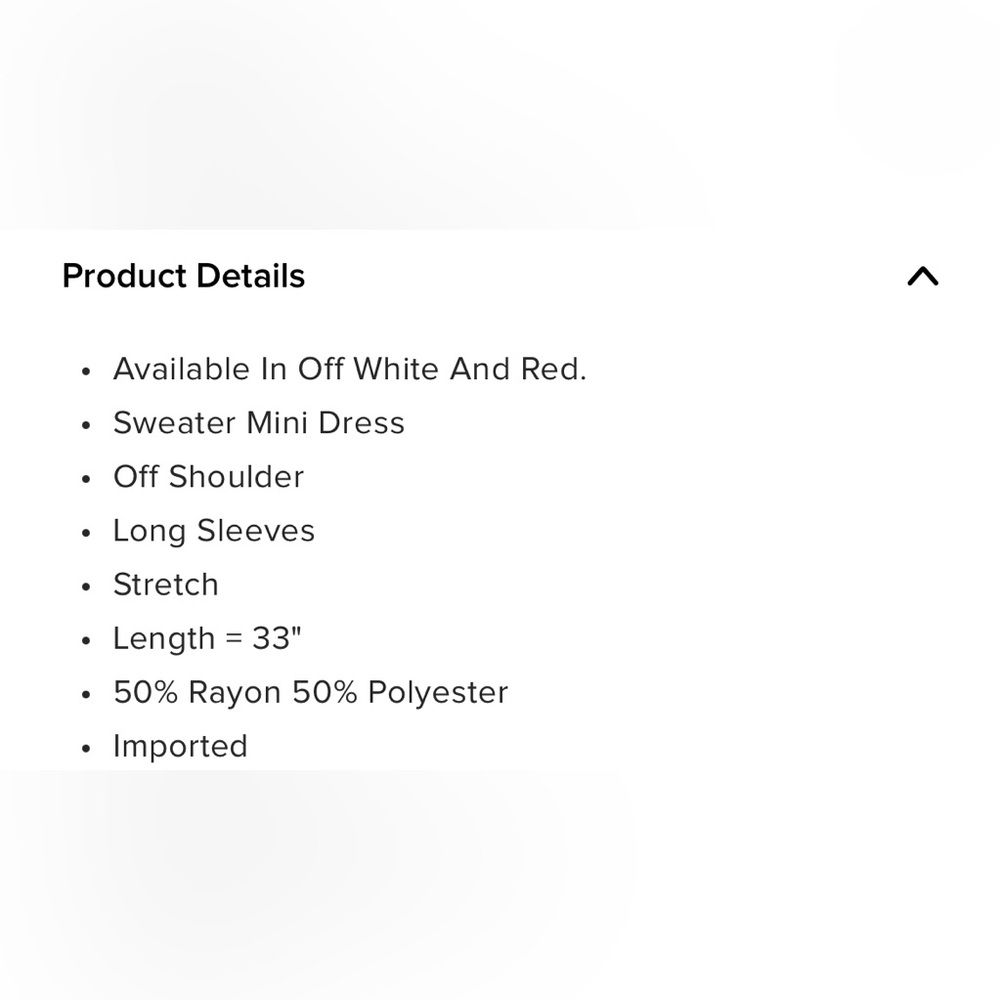Viewport: 1000px width, 1000px height.
Task: Click the bullet before Length = 33"
Action: [x=87, y=640]
